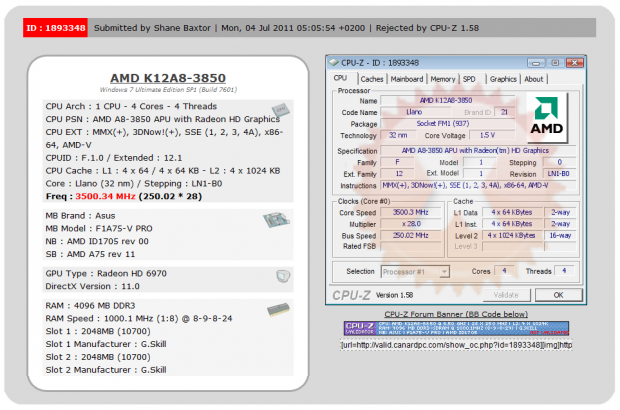This screenshot has height=410, width=620.
Task: Click the GPU Type : Radeon HD 6970 line
Action: (x=106, y=273)
